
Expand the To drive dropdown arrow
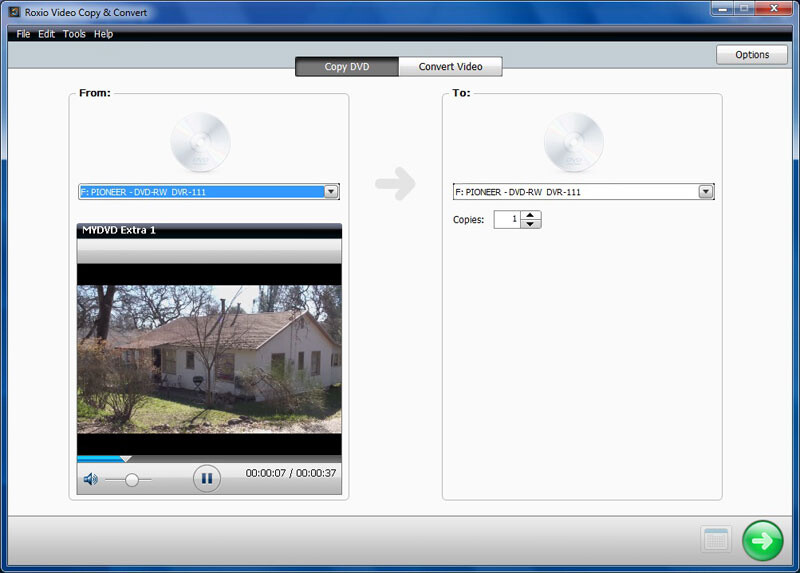706,192
